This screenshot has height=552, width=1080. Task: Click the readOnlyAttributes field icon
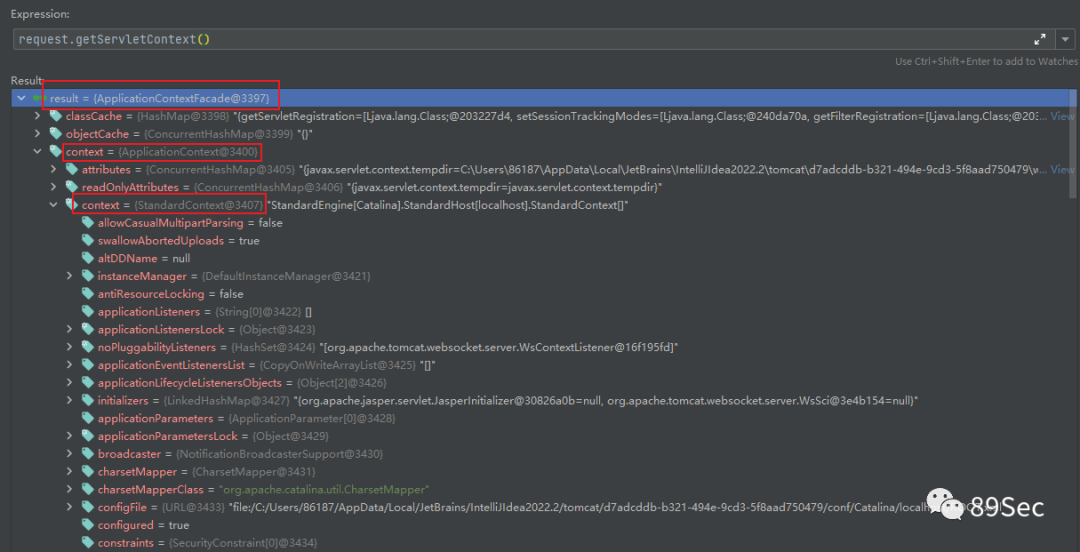[72, 187]
